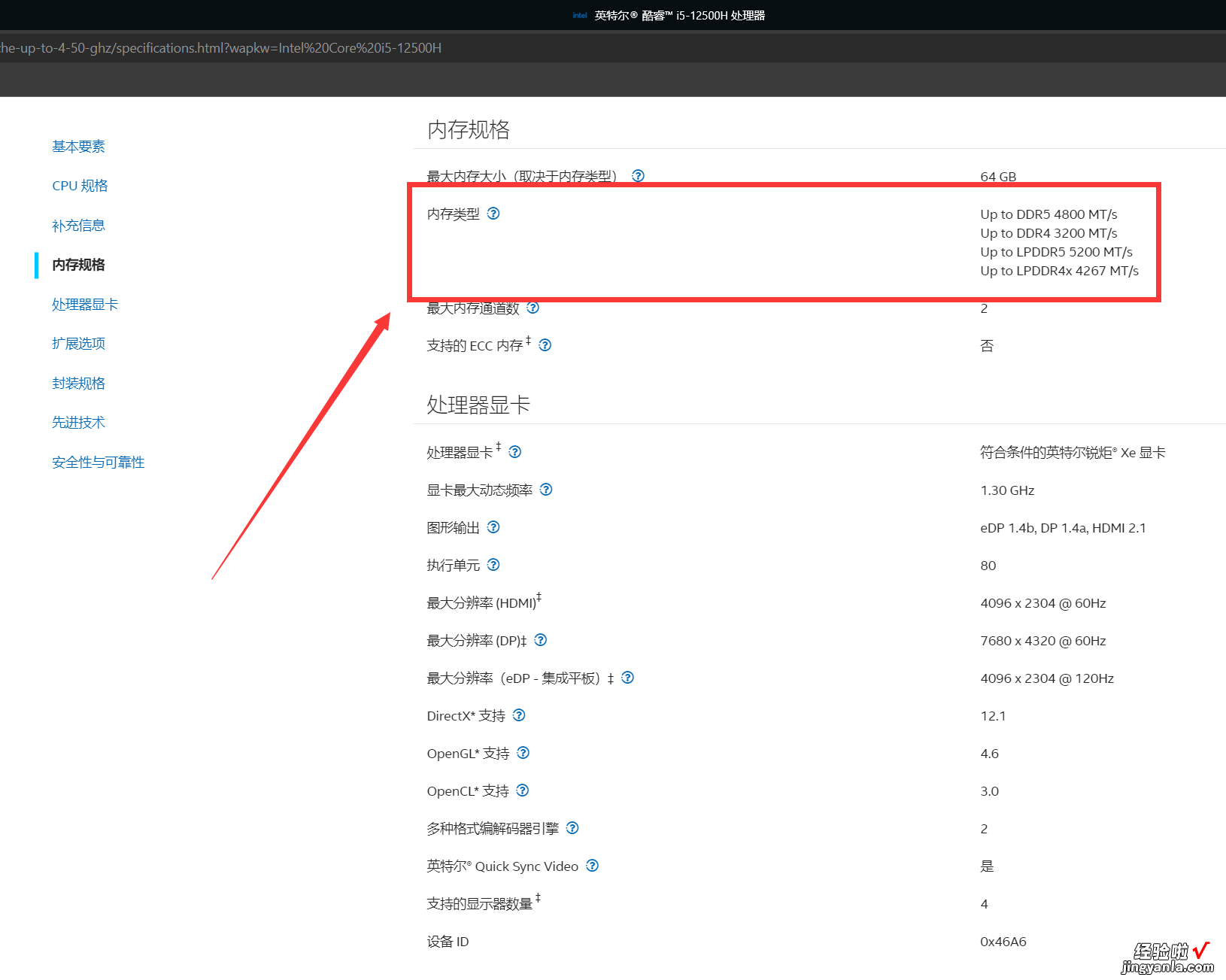The width and height of the screenshot is (1226, 980).
Task: Click 'Up to DDR4 3200 MT/s' value
Action: click(1048, 233)
